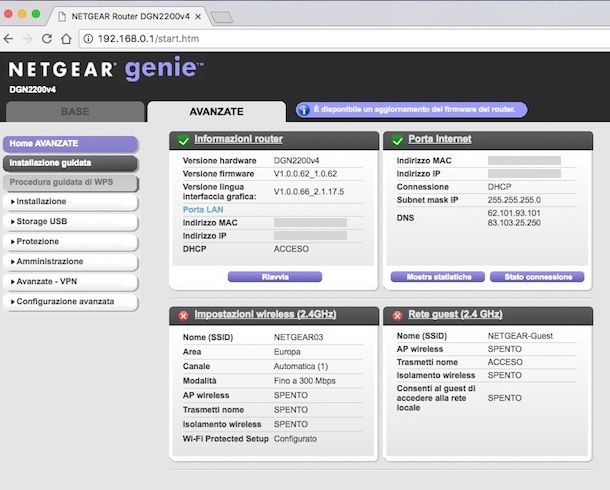Open Rete guest (2.4 GHz) link
This screenshot has width=610, height=490.
pos(455,314)
